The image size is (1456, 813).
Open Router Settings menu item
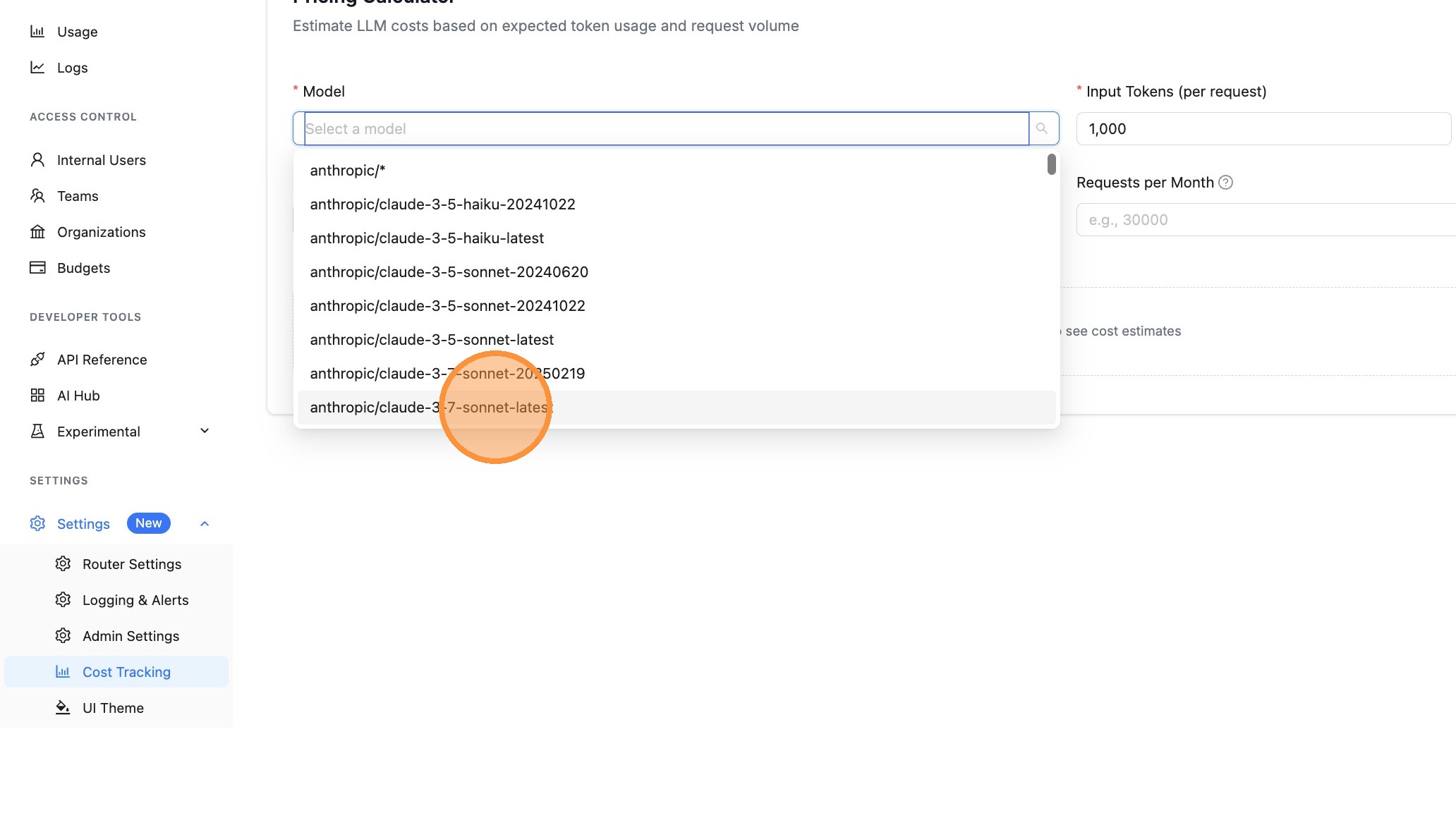[x=132, y=564]
